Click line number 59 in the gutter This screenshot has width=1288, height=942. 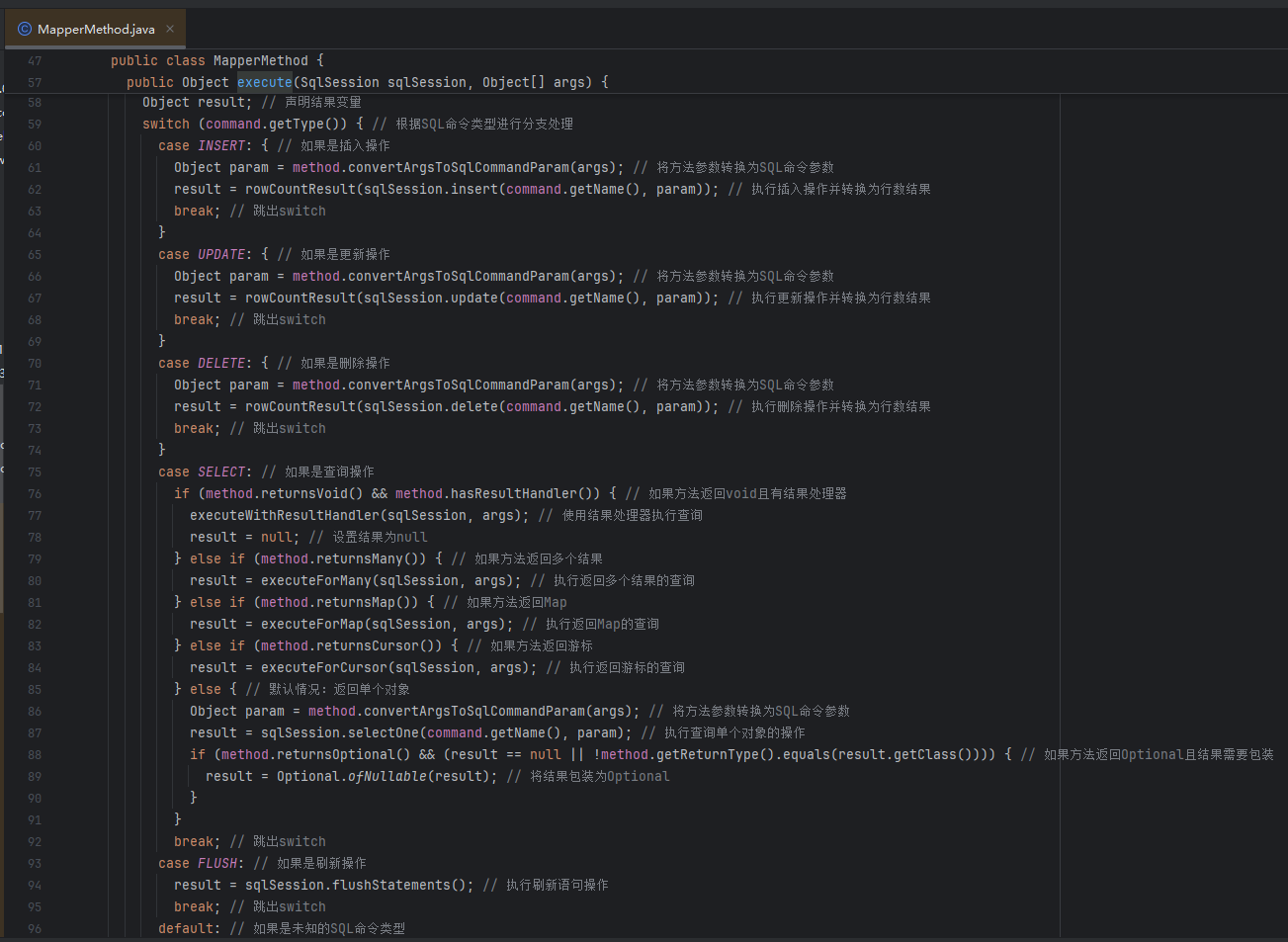point(35,125)
